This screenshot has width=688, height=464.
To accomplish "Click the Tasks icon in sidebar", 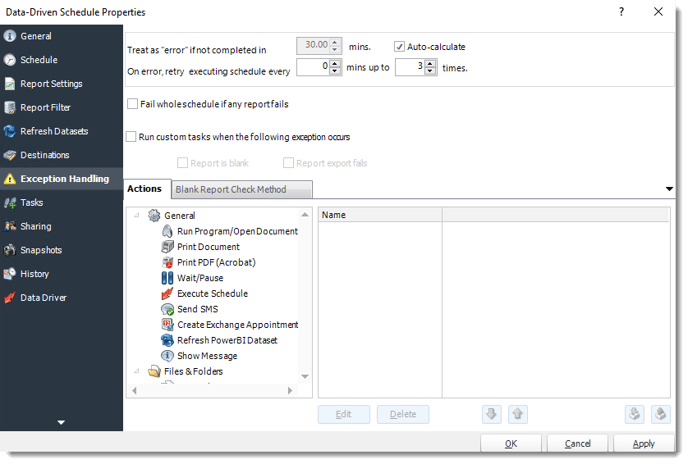I will [10, 203].
